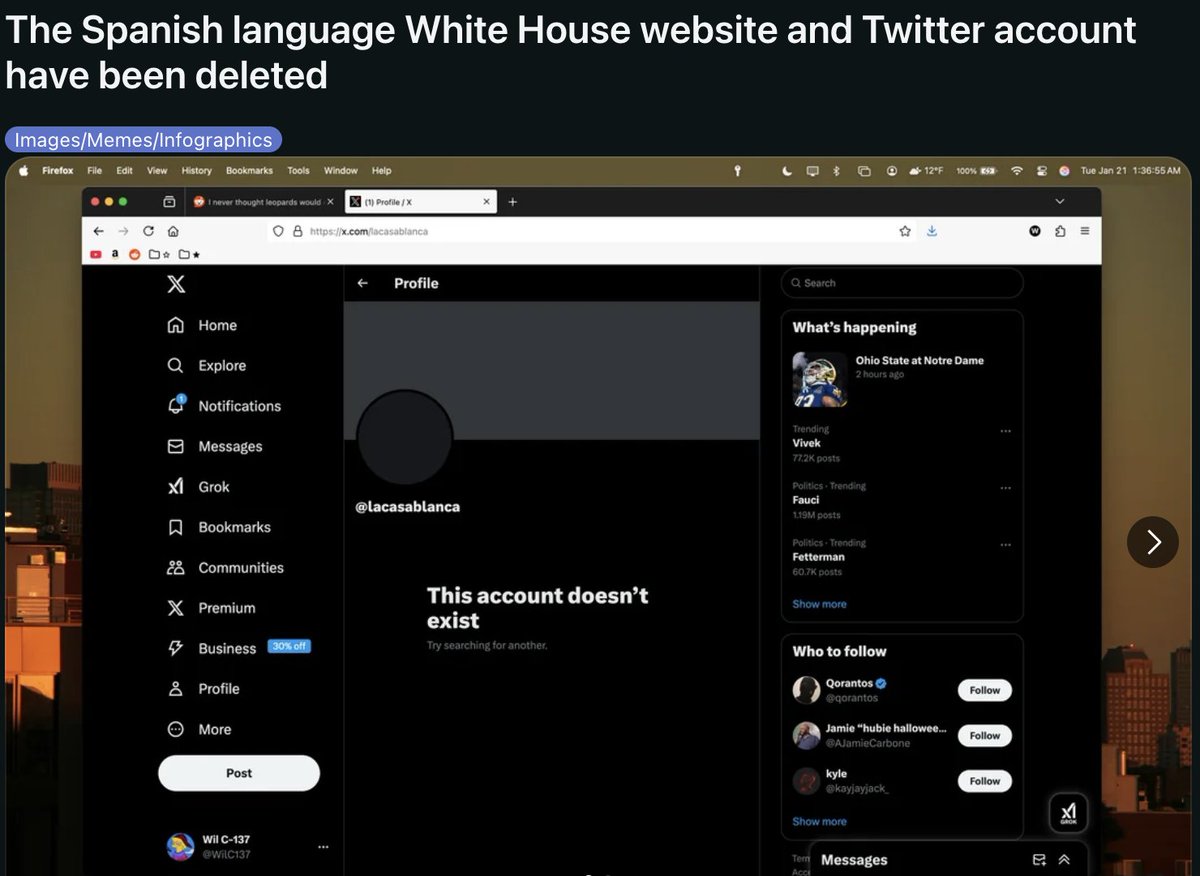1200x876 pixels.
Task: Open more options for Vivek trend
Action: click(1005, 431)
